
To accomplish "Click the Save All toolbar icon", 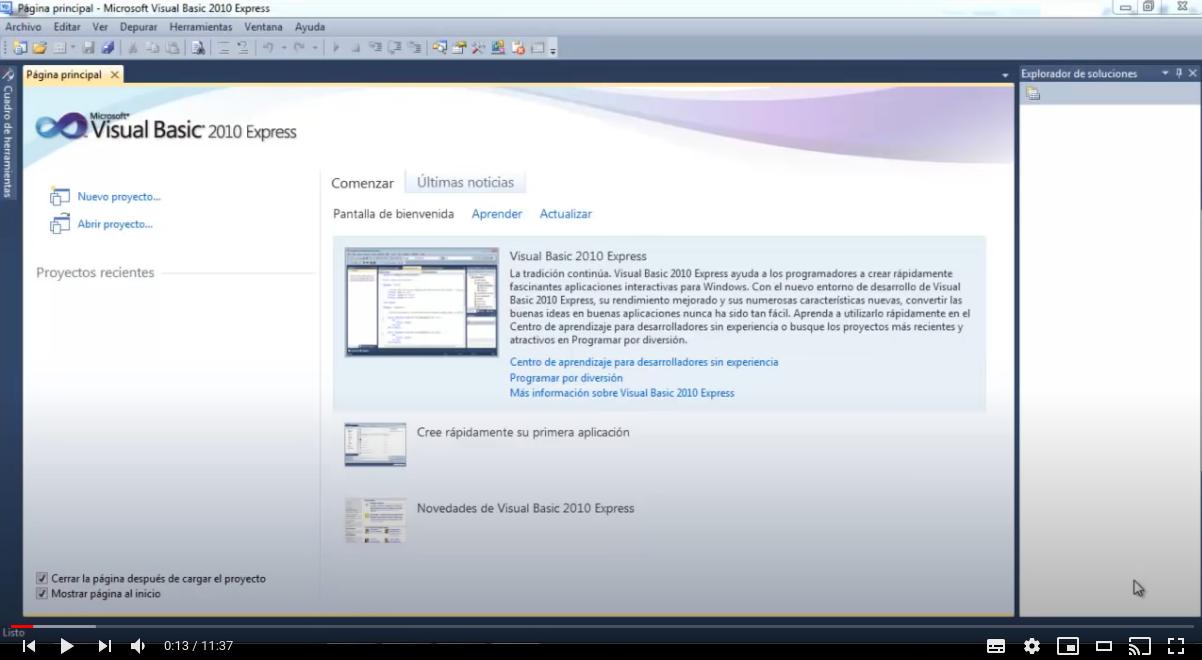I will [107, 47].
